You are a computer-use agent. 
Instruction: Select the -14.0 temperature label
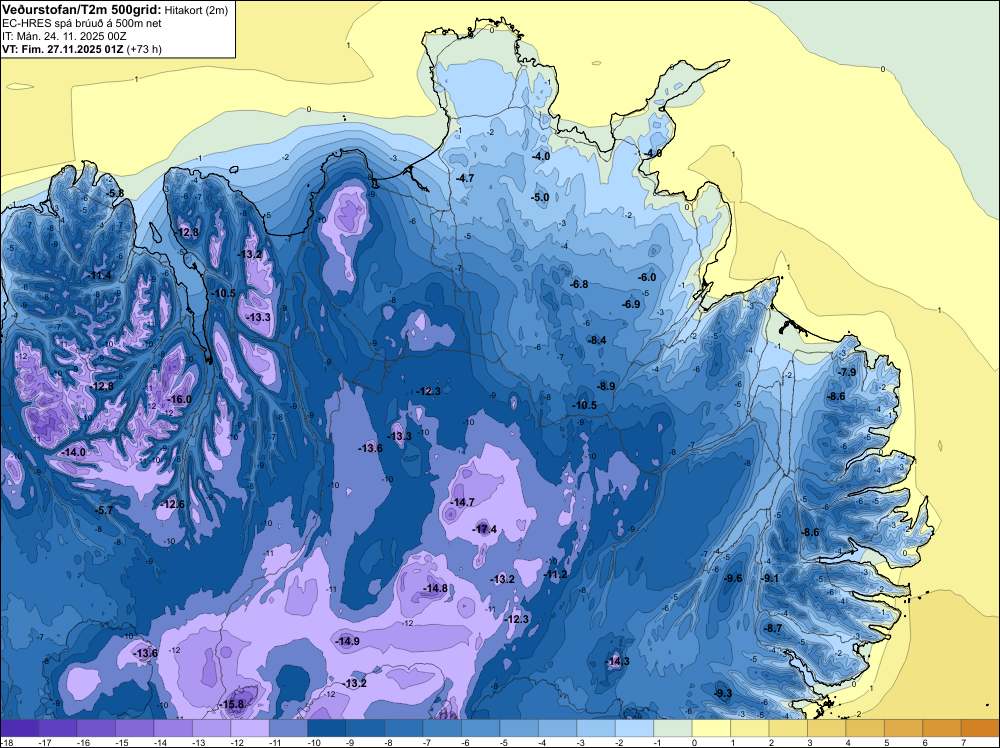(x=73, y=452)
